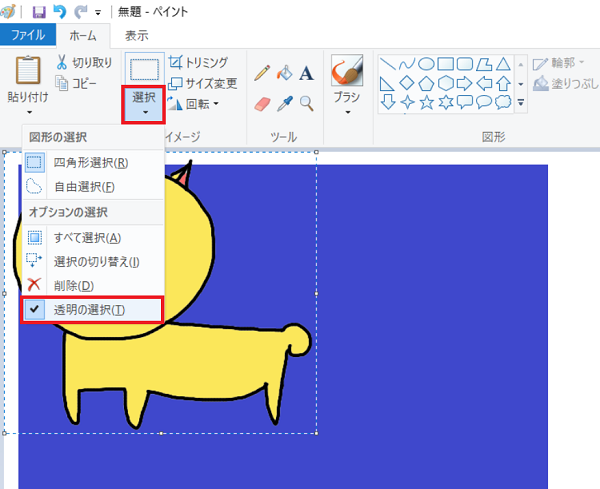
Task: Select the Fill with color bucket tool
Action: point(284,73)
